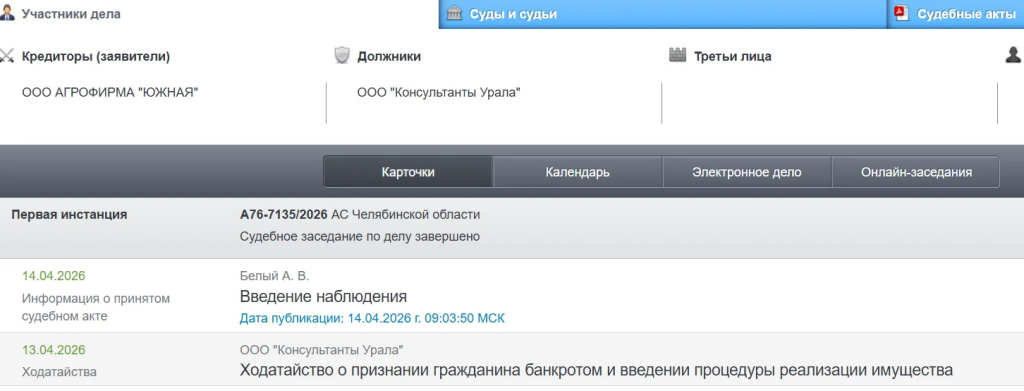Click the Третьи лица heading
Image resolution: width=1024 pixels, height=391 pixels.
click(733, 57)
